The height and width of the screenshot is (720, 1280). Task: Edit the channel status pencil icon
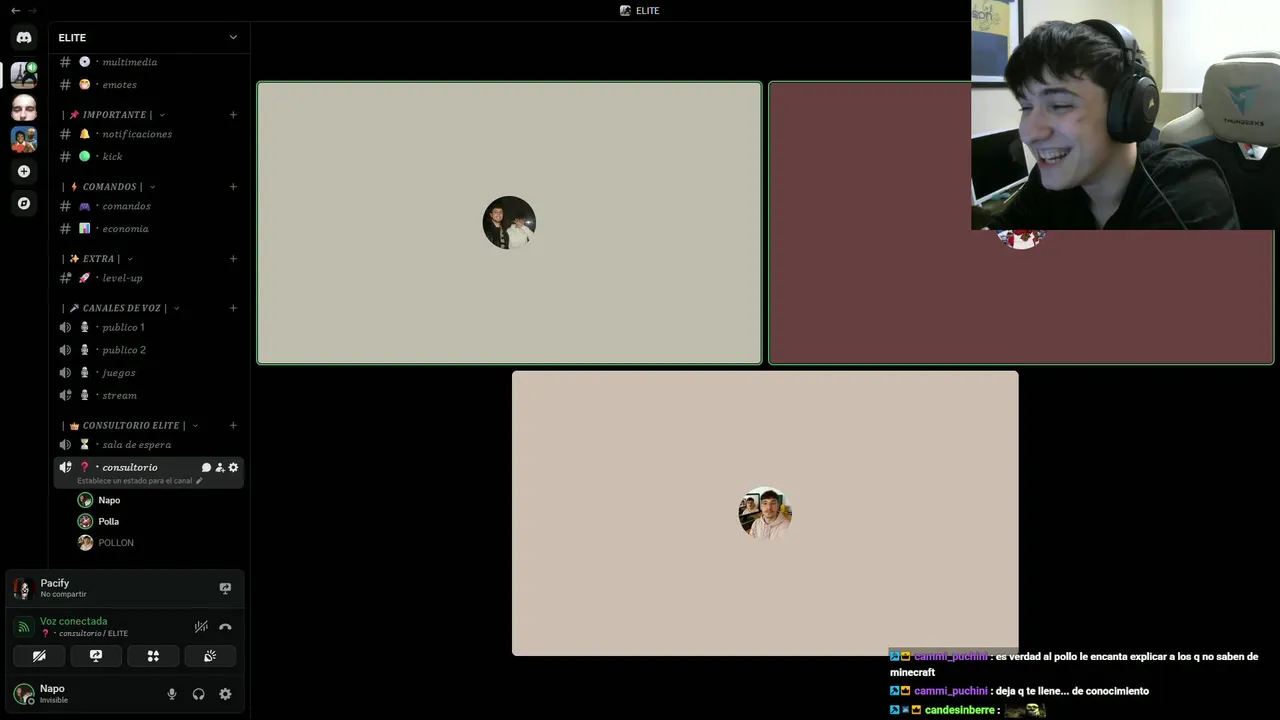[x=199, y=481]
